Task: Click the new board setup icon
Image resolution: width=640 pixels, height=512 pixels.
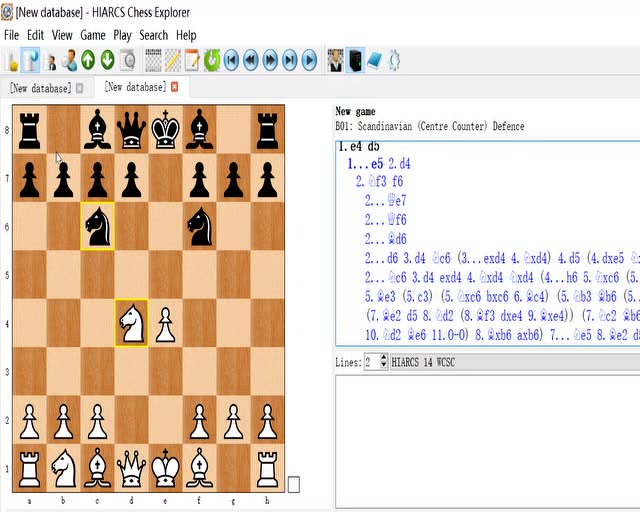Action: click(153, 60)
